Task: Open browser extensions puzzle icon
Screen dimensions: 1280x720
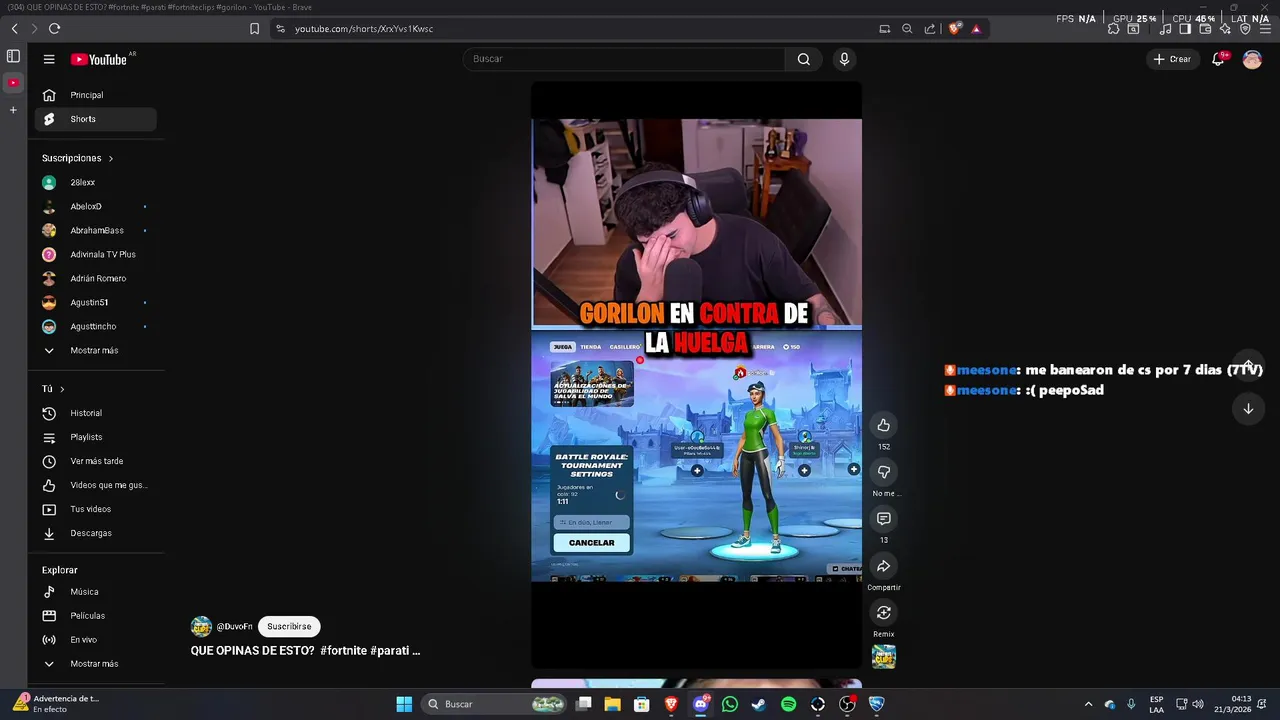Action: 1113,29
